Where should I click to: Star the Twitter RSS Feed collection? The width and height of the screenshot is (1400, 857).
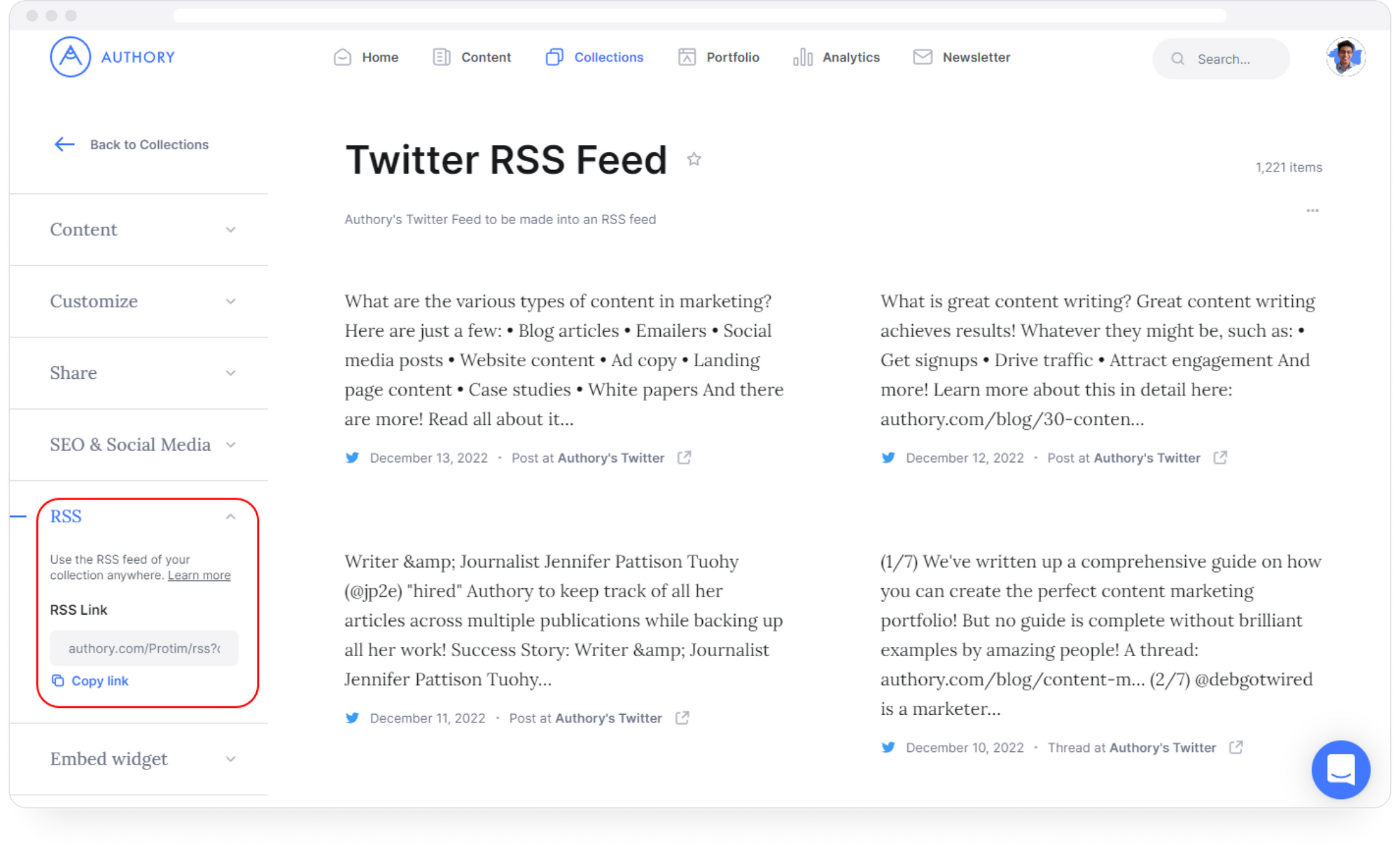[694, 160]
